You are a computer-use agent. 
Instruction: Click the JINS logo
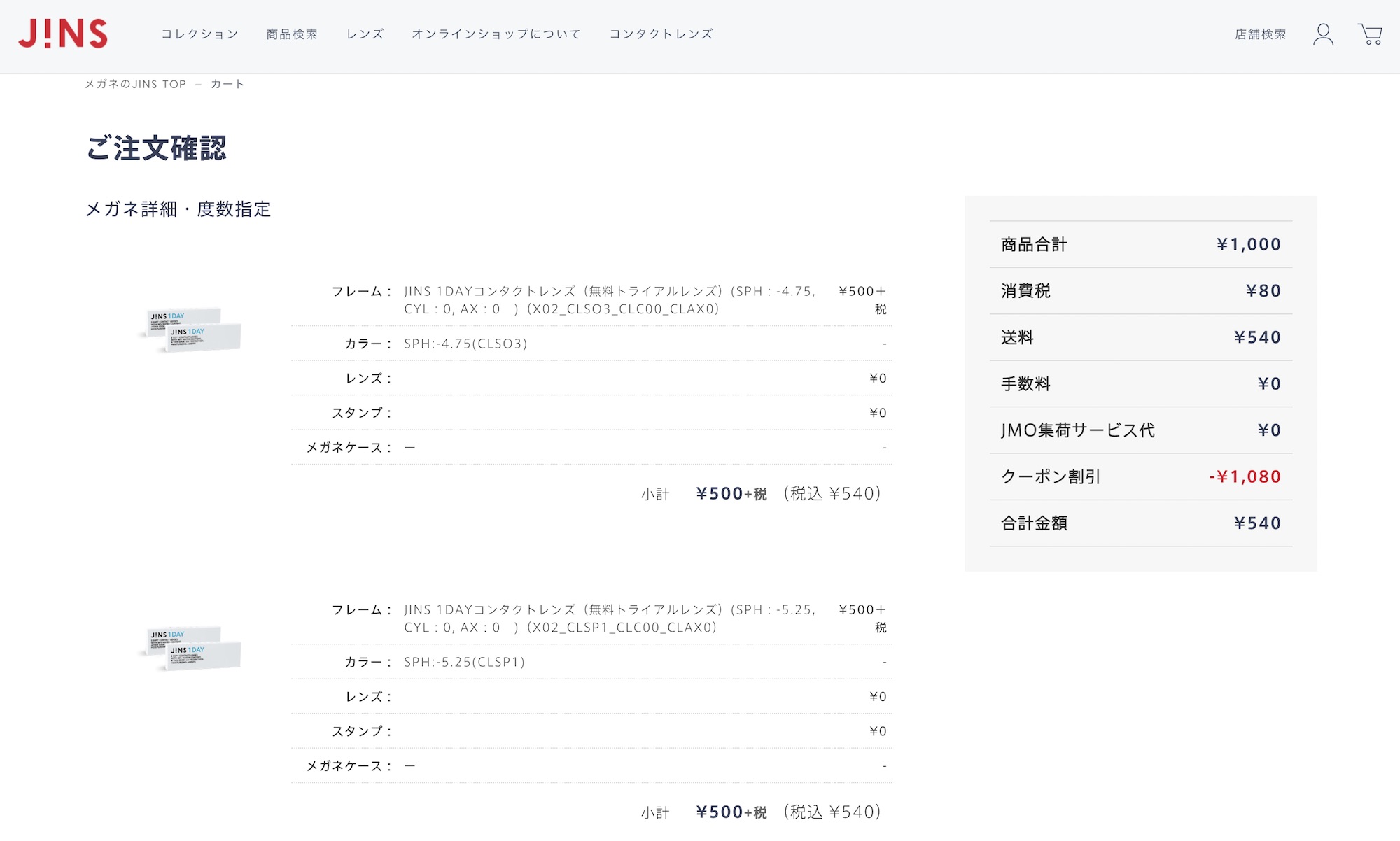(x=63, y=34)
